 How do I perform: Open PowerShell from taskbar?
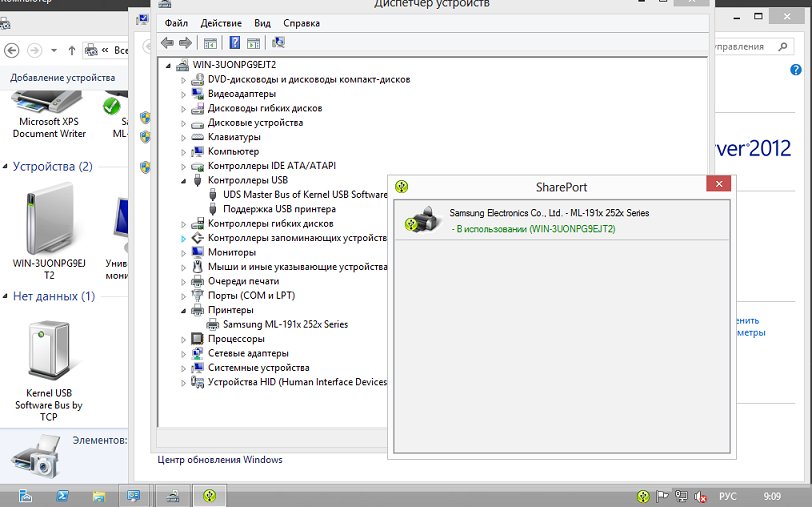pos(62,496)
